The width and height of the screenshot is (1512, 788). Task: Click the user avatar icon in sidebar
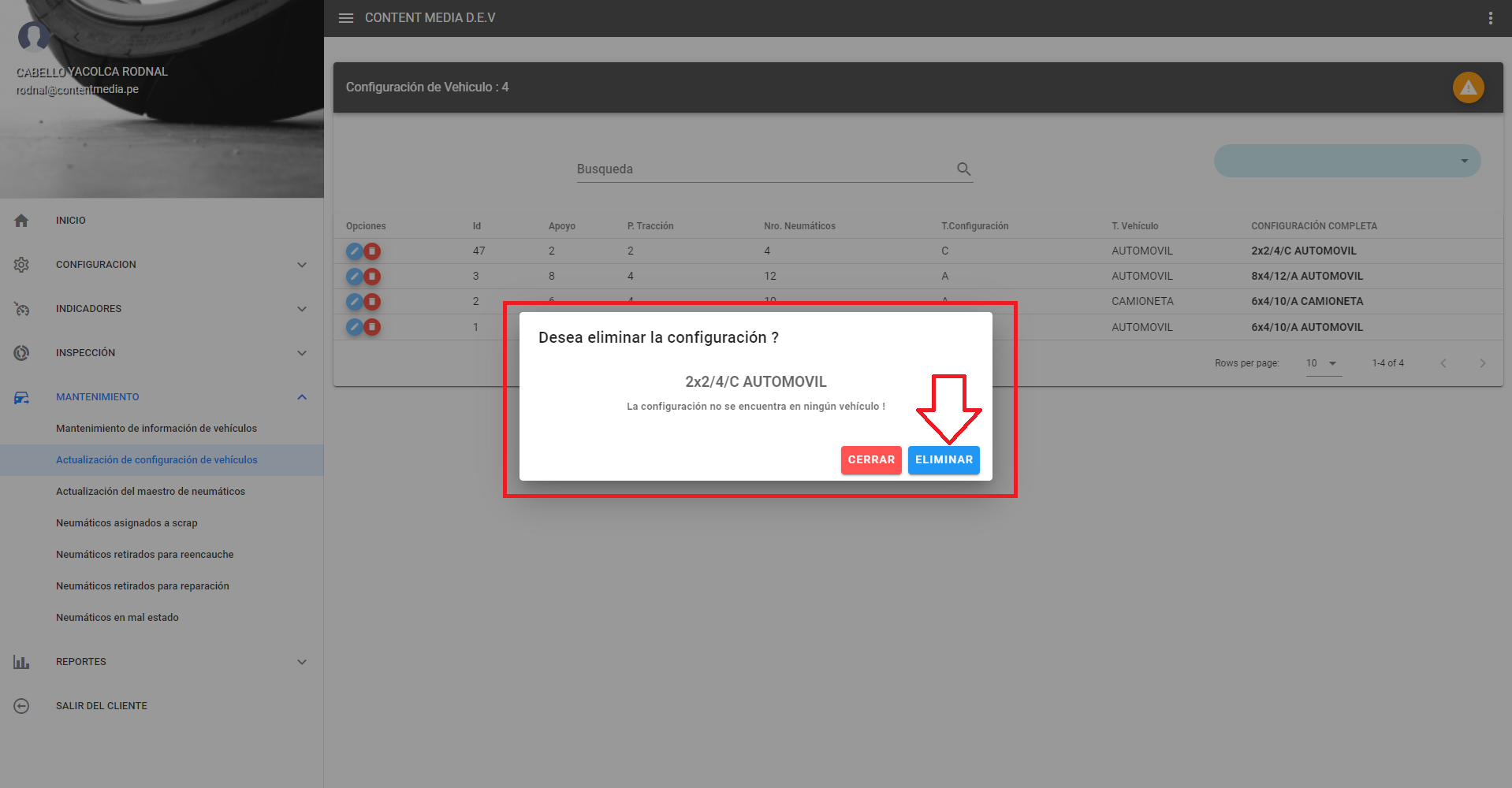point(34,35)
